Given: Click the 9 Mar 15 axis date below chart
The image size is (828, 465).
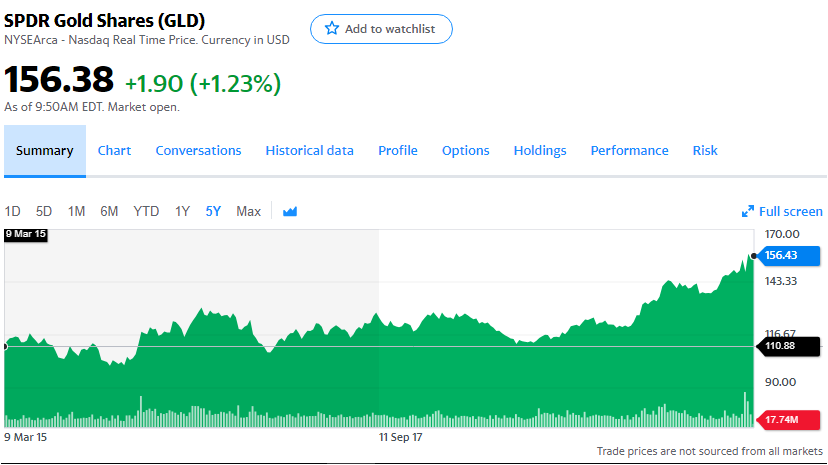Looking at the screenshot, I should (25, 437).
